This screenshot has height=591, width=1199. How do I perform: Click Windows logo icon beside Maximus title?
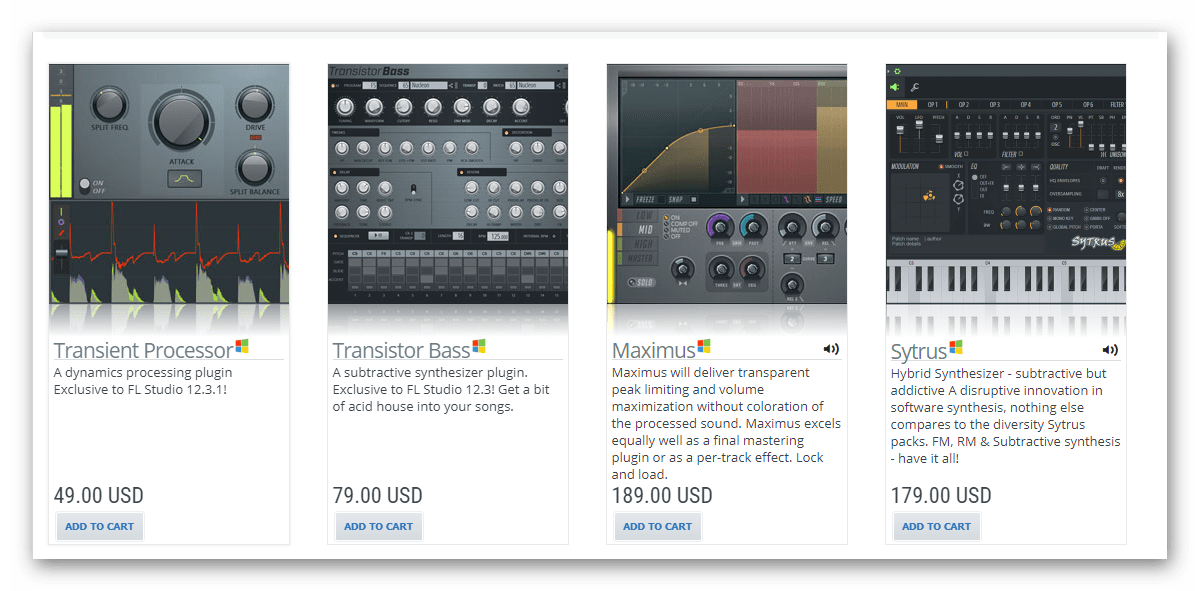703,346
